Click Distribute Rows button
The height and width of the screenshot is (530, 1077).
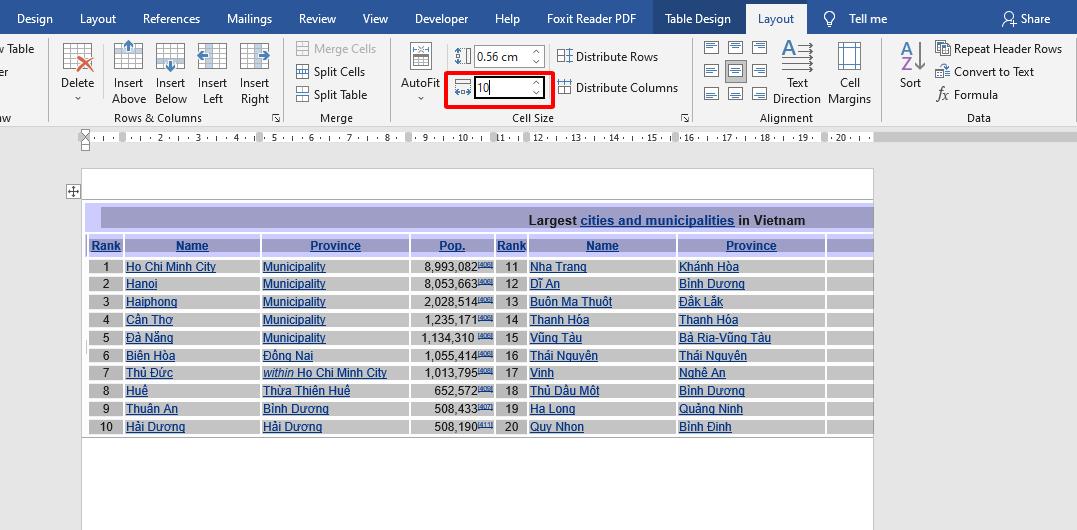pos(607,57)
